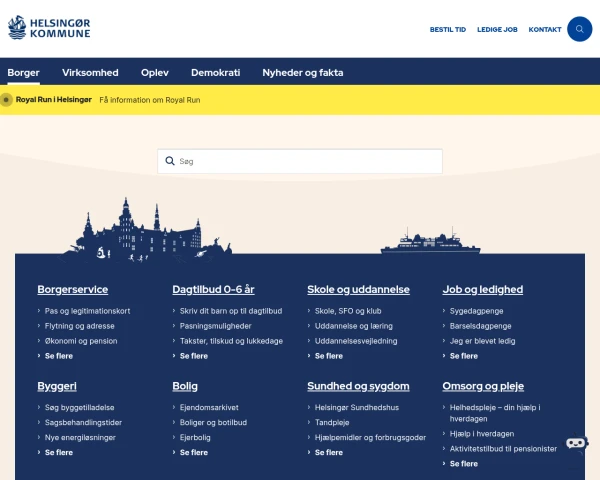
Task: Open the Virksomhed tab
Action: pyautogui.click(x=90, y=72)
